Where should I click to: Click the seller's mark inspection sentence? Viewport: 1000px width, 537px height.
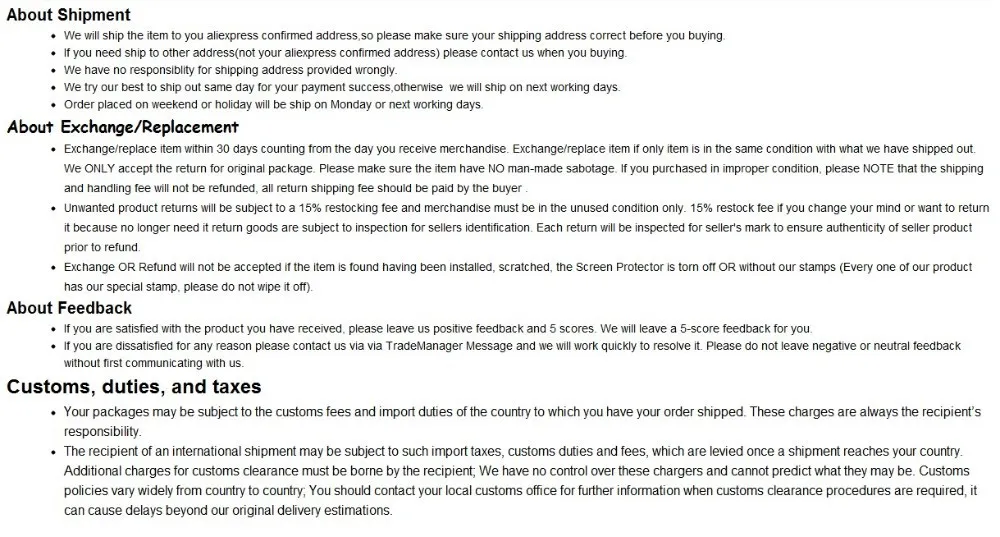754,228
